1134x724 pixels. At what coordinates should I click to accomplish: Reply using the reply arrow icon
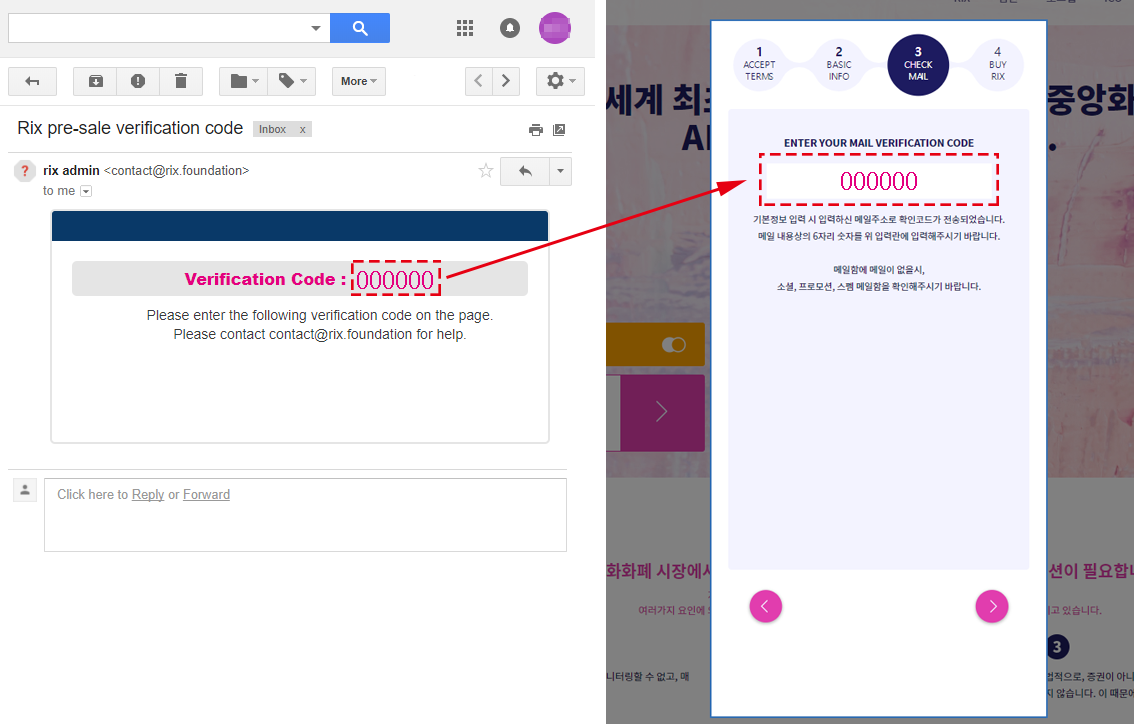coord(524,171)
